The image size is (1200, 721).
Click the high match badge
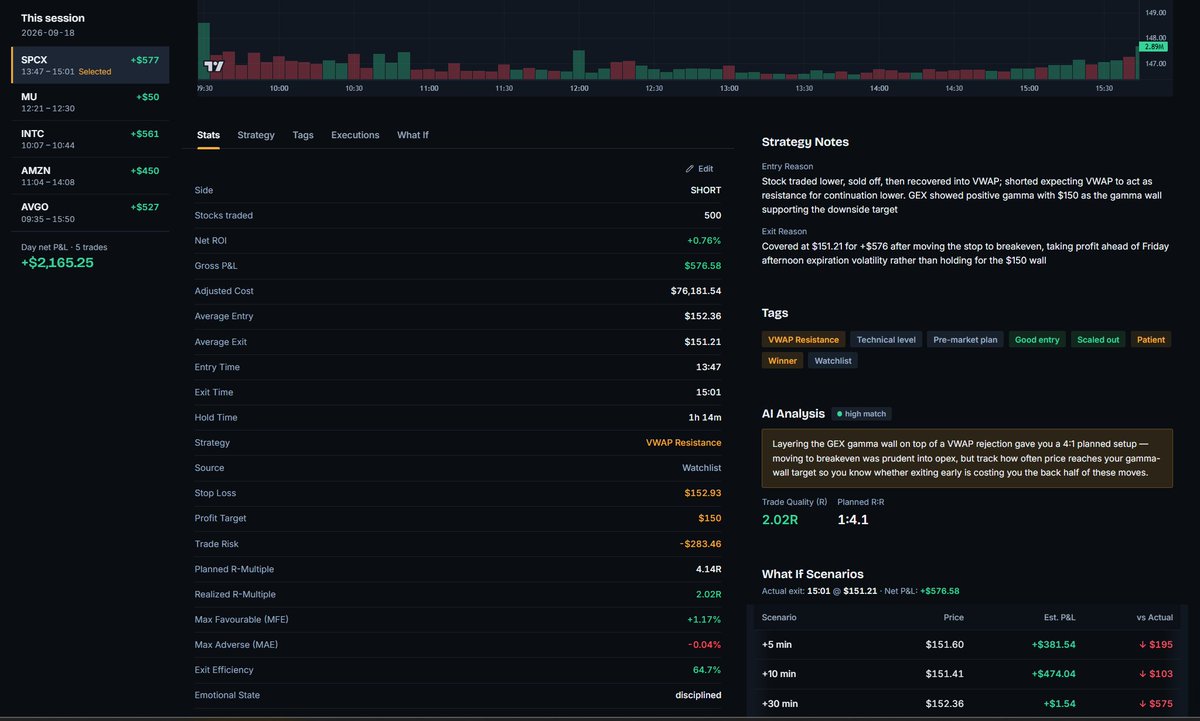tap(861, 414)
